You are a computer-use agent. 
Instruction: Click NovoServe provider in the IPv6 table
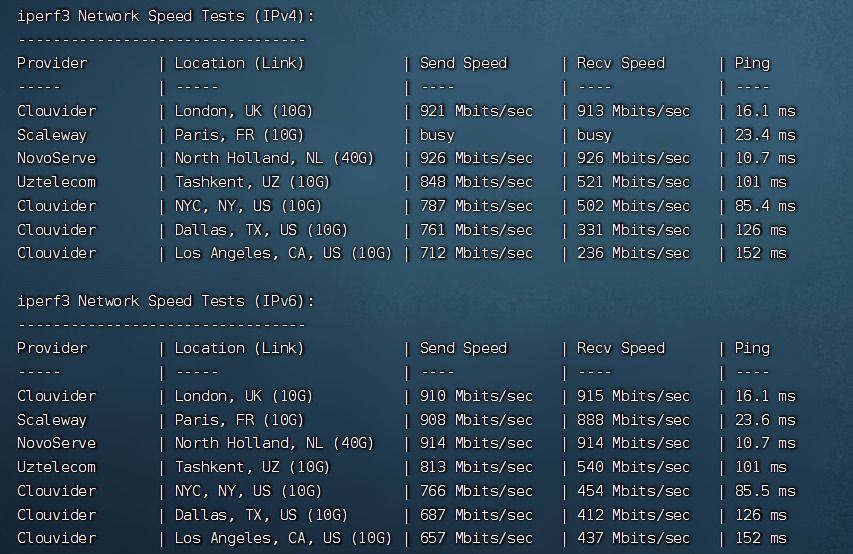click(x=56, y=444)
